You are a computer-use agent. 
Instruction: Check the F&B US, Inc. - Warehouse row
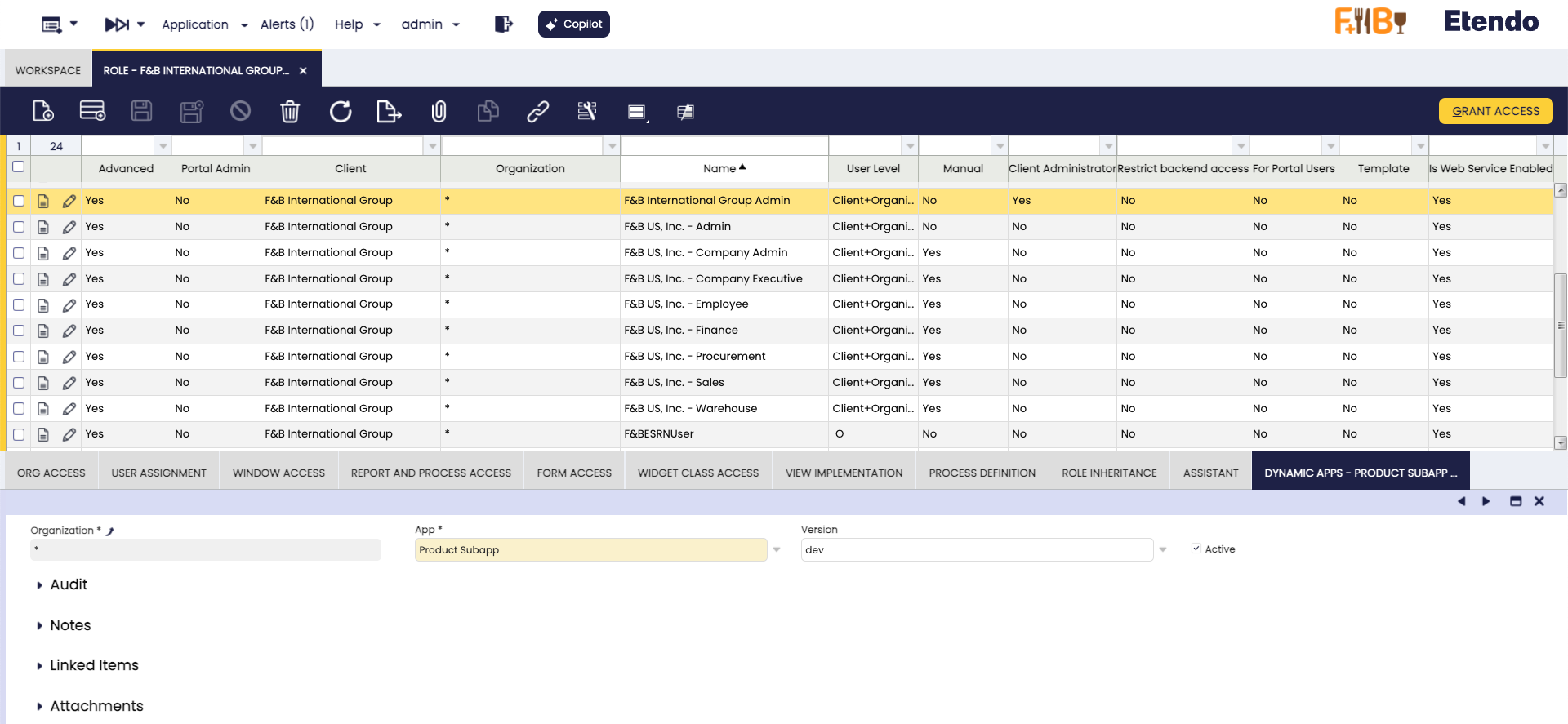[x=19, y=408]
